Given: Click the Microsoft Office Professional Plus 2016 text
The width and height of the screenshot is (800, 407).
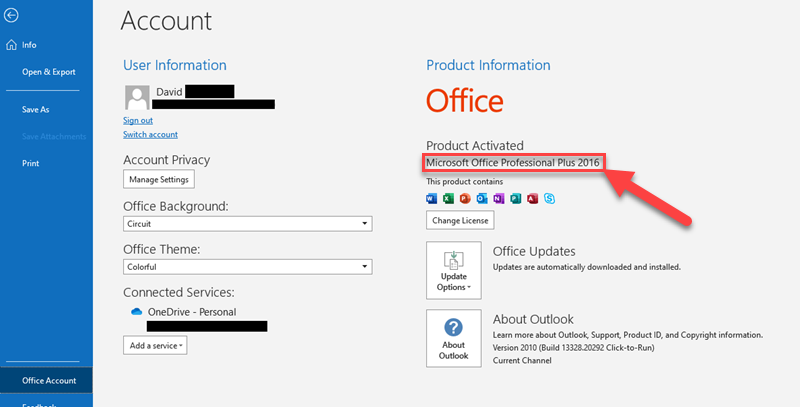Looking at the screenshot, I should tap(512, 163).
